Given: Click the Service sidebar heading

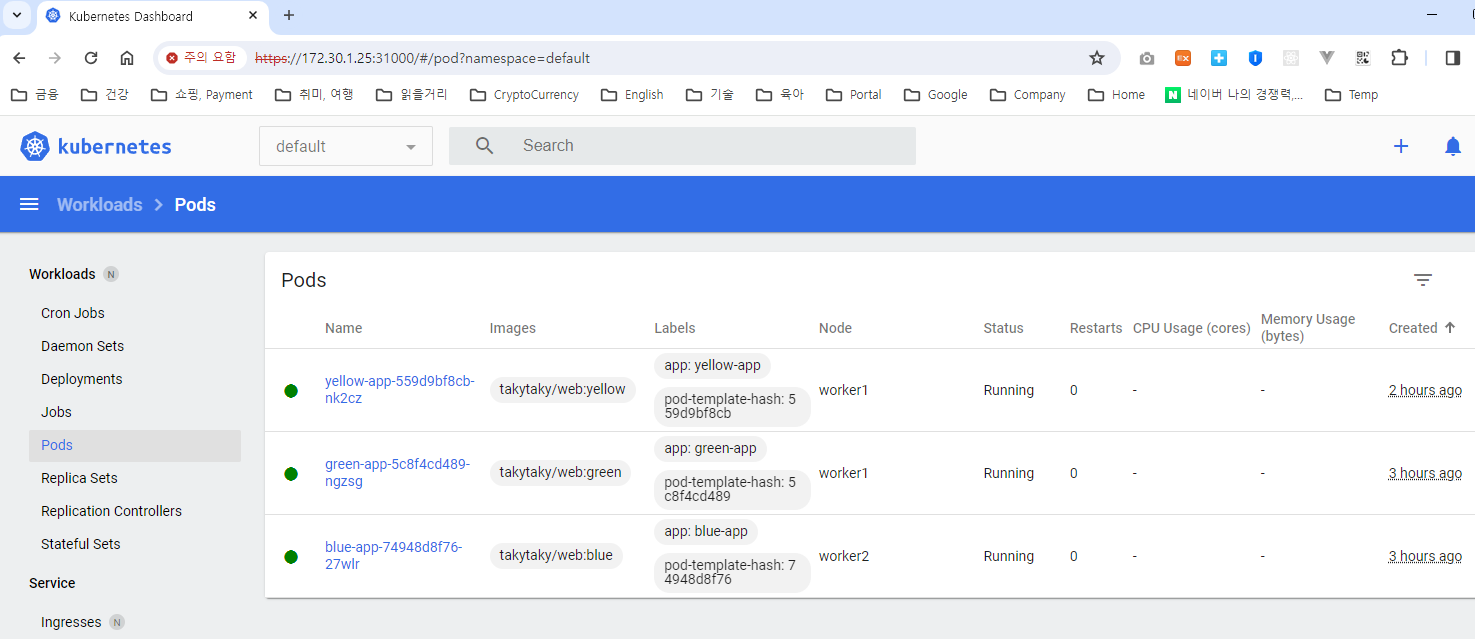Looking at the screenshot, I should [x=52, y=583].
